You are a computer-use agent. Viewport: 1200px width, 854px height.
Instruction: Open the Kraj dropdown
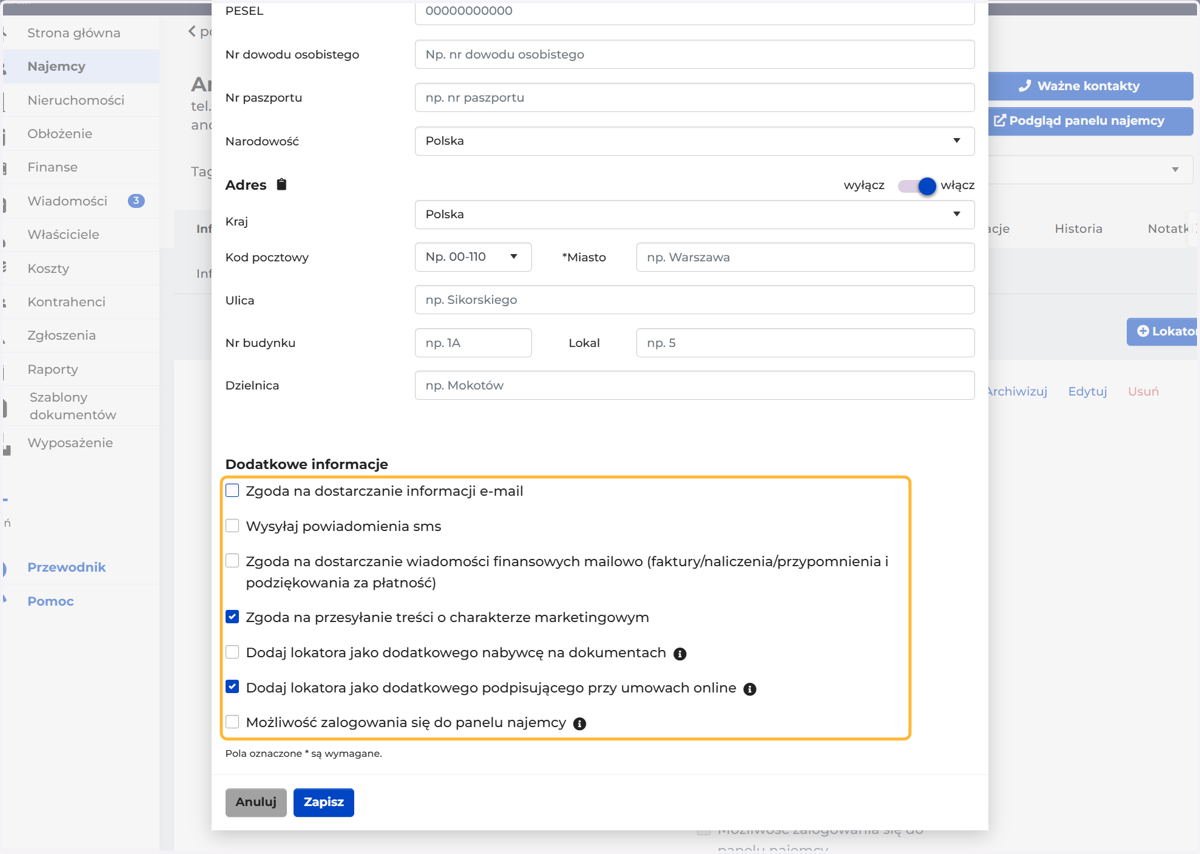click(x=694, y=214)
